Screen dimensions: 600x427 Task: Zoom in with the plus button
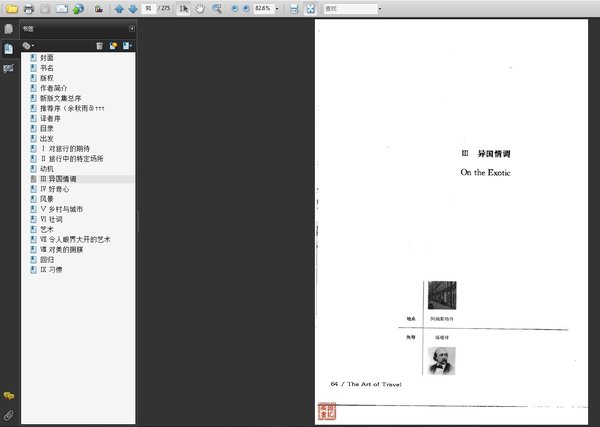point(246,8)
